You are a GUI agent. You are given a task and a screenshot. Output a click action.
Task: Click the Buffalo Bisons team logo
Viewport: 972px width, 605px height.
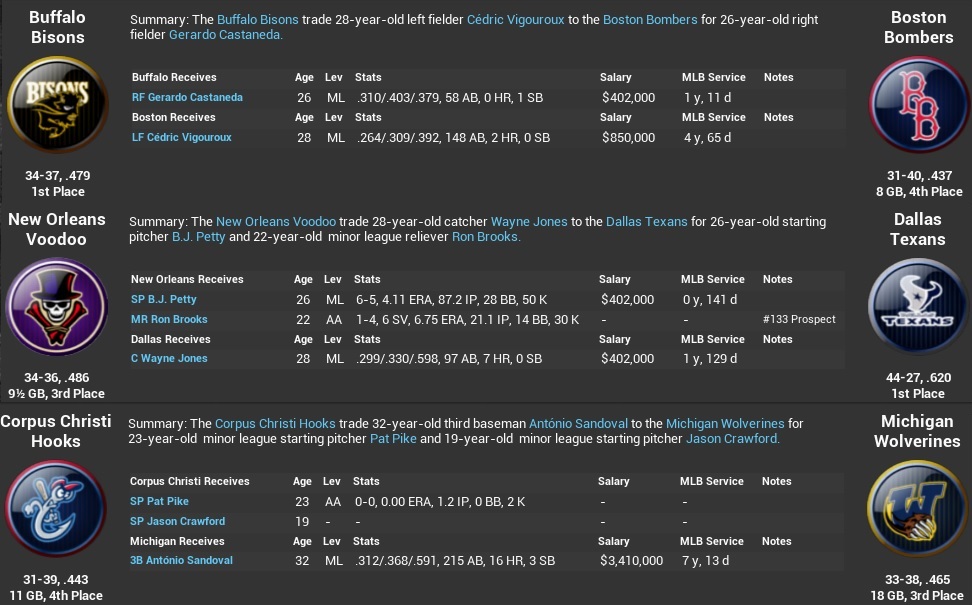(x=57, y=103)
